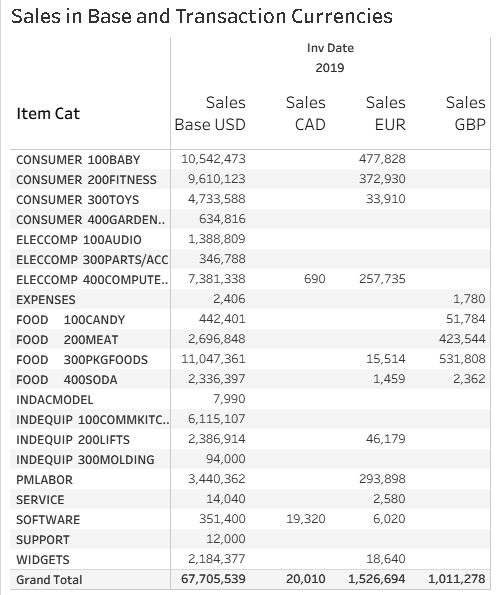Select the Sales in Base and Transaction Currencies title
This screenshot has width=498, height=595.
click(x=202, y=17)
